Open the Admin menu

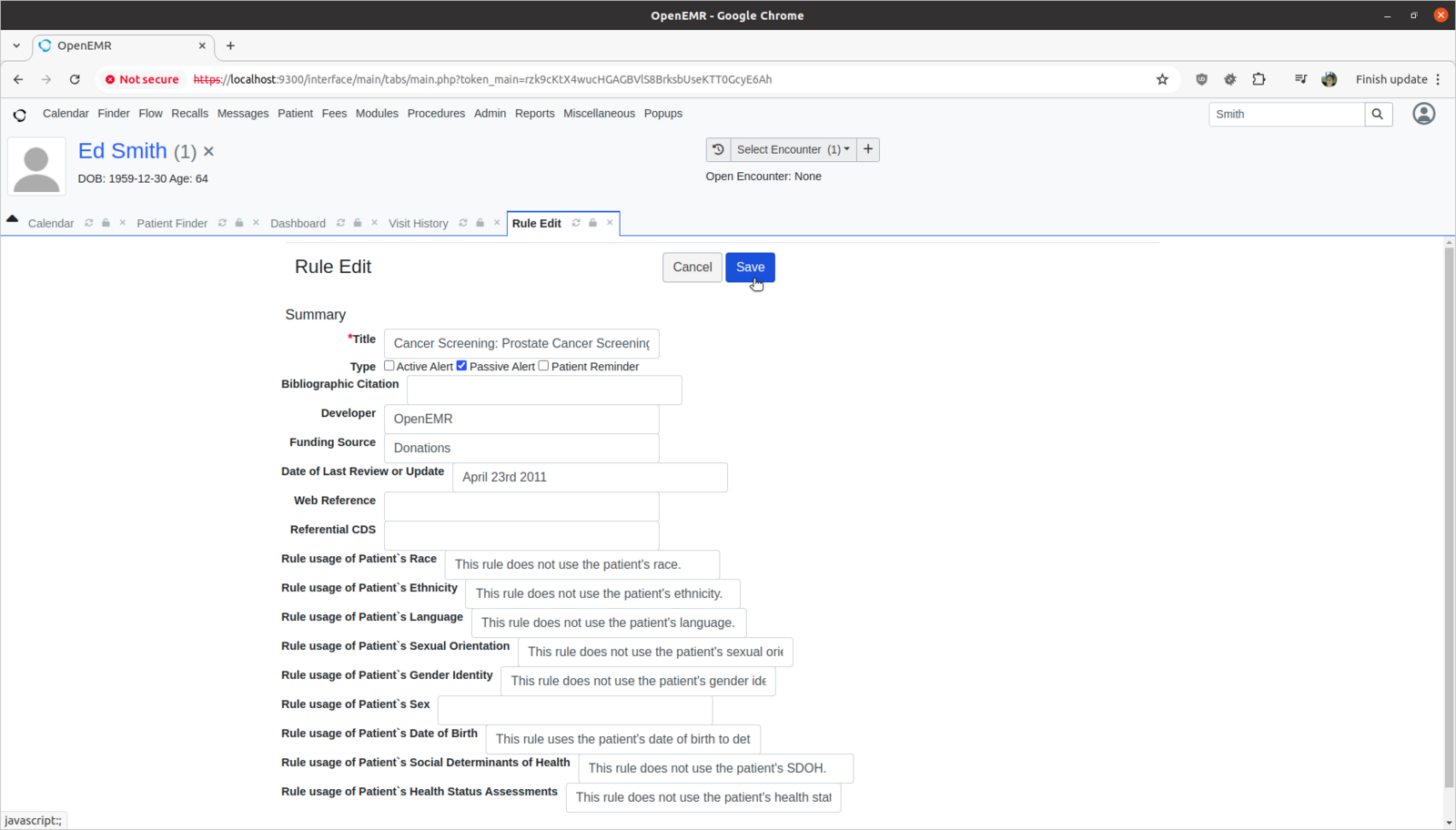(490, 114)
